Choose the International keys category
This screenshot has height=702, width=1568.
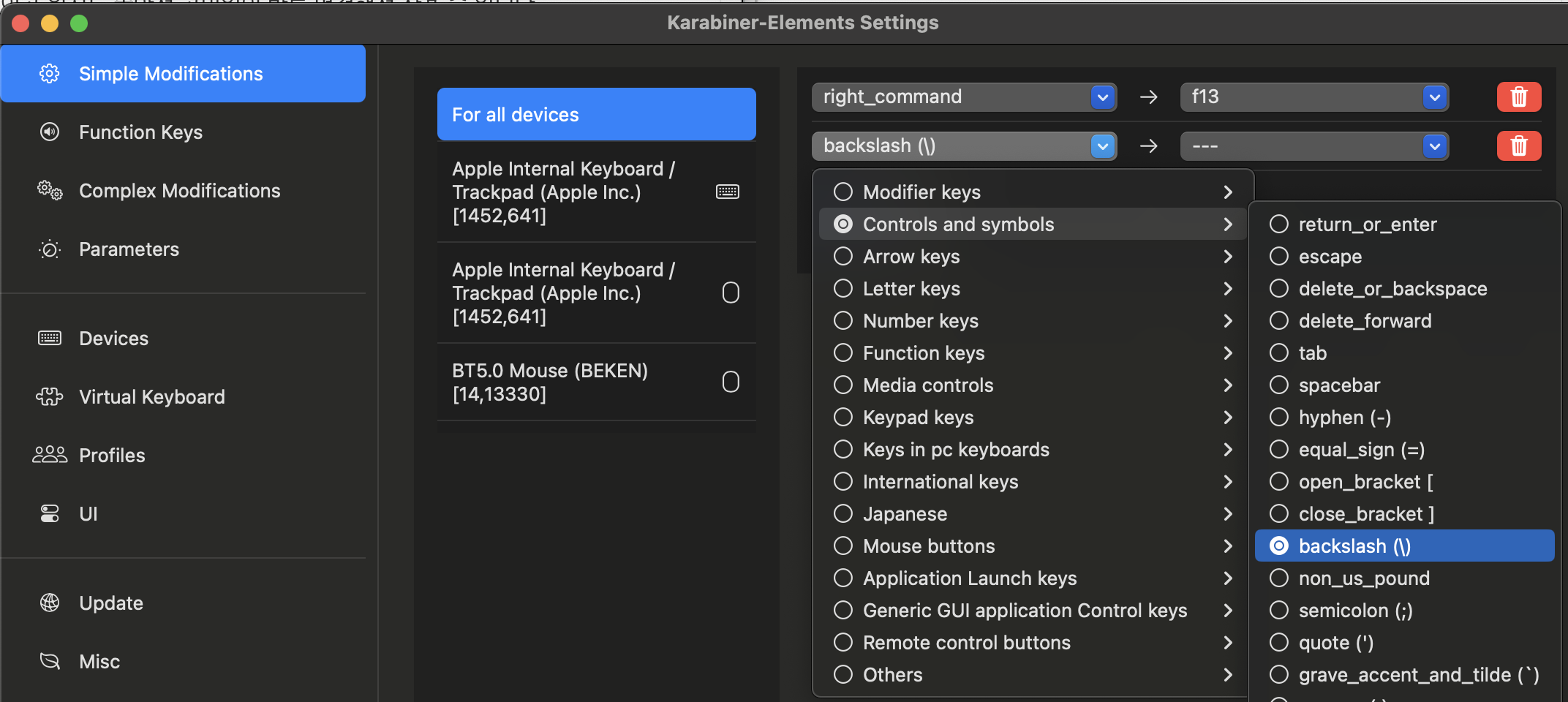pyautogui.click(x=1032, y=482)
